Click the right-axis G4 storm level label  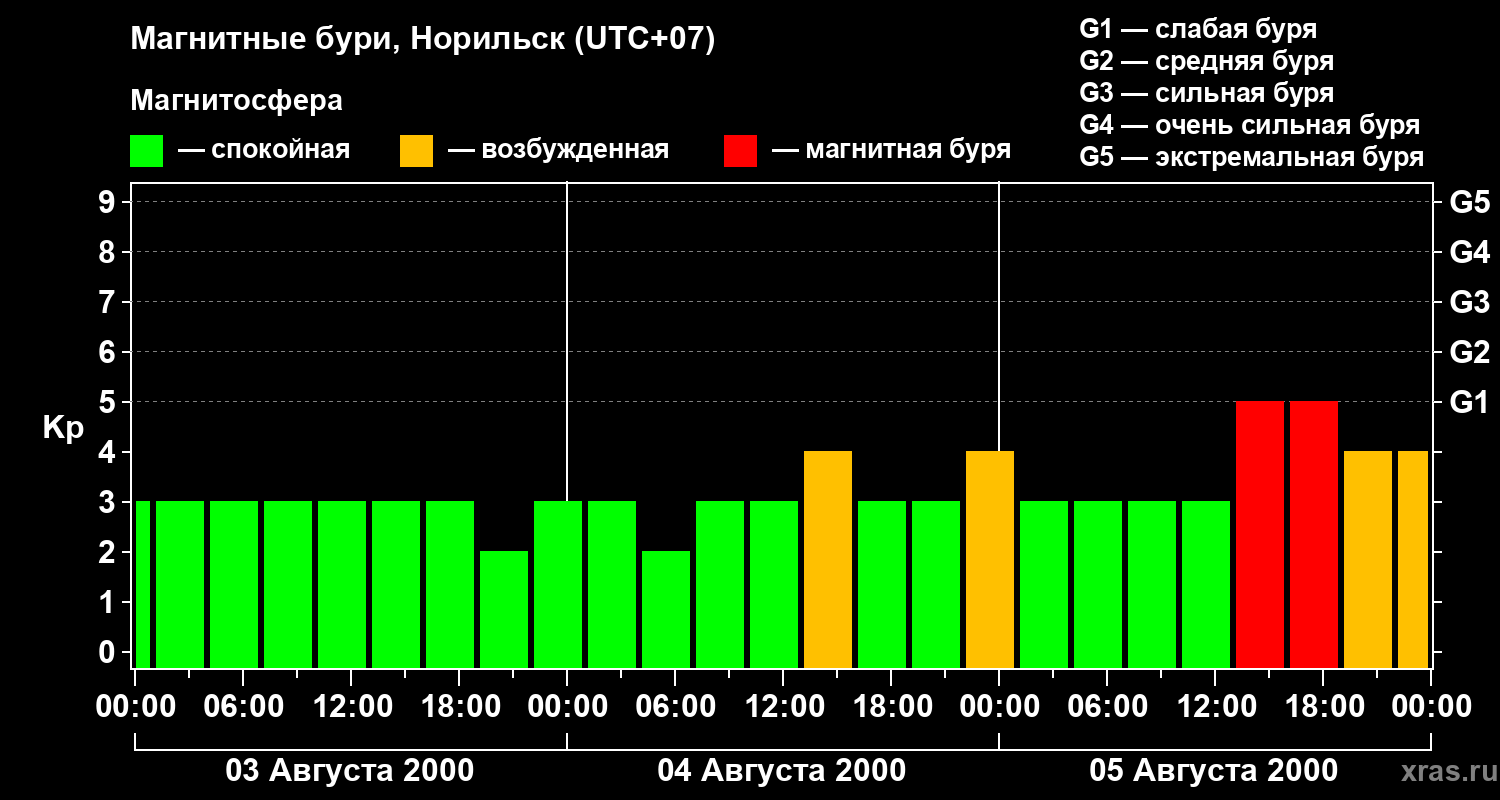pyautogui.click(x=1469, y=252)
